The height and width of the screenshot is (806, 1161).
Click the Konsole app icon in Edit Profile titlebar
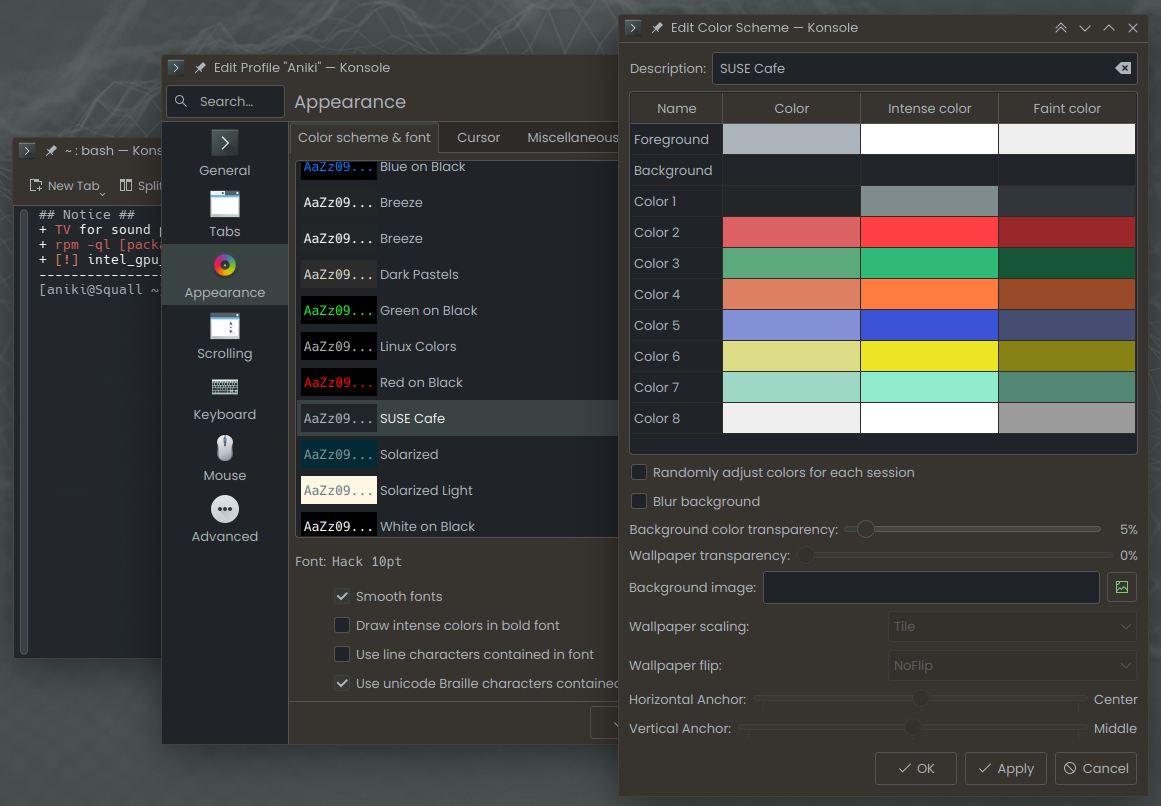coord(175,67)
